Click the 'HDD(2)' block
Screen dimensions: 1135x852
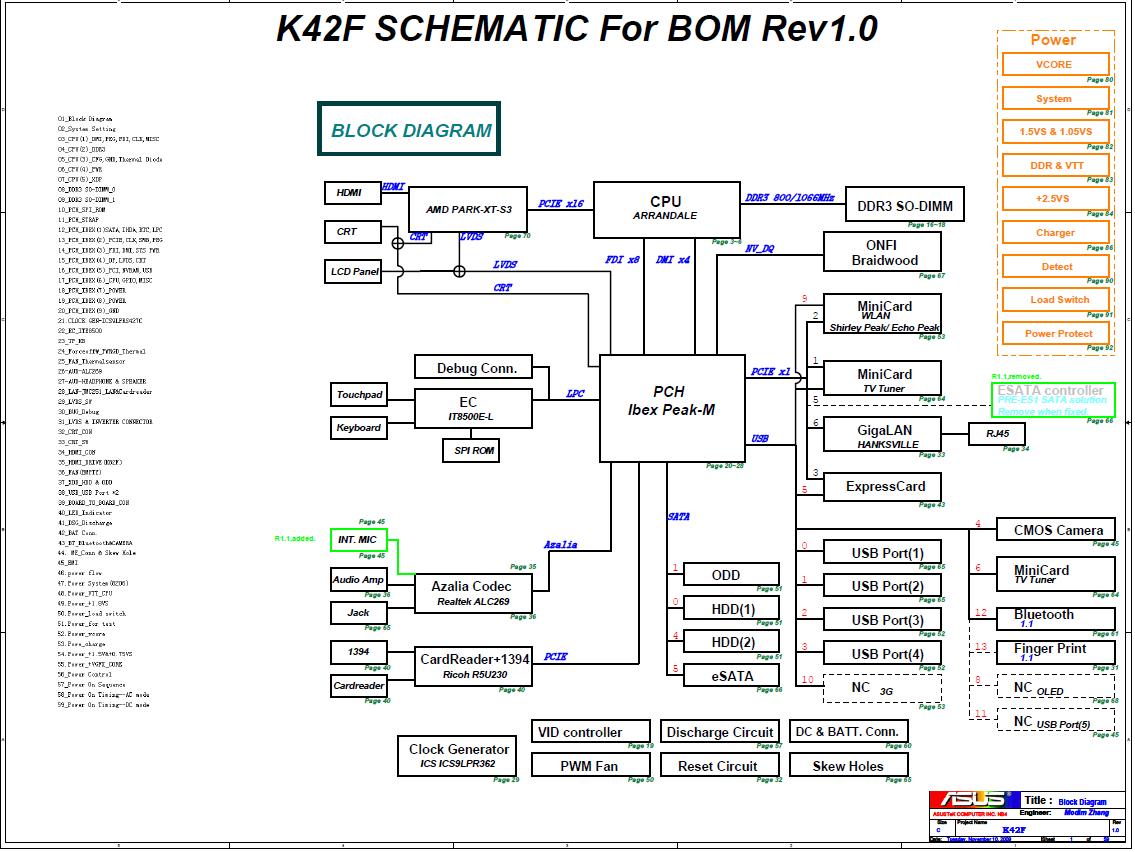click(x=731, y=642)
